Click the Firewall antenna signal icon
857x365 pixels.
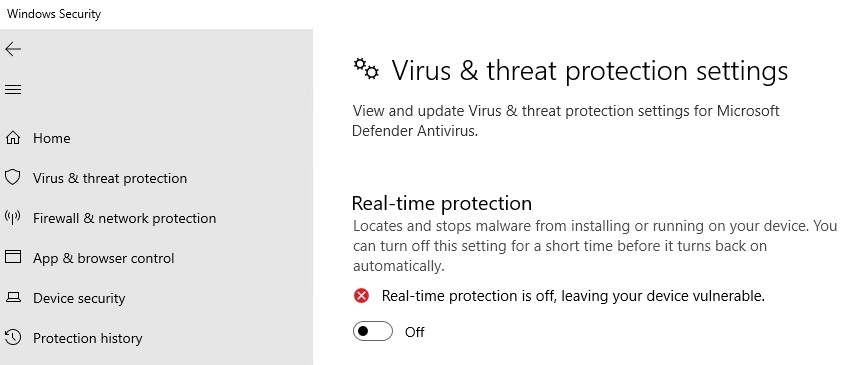13,217
